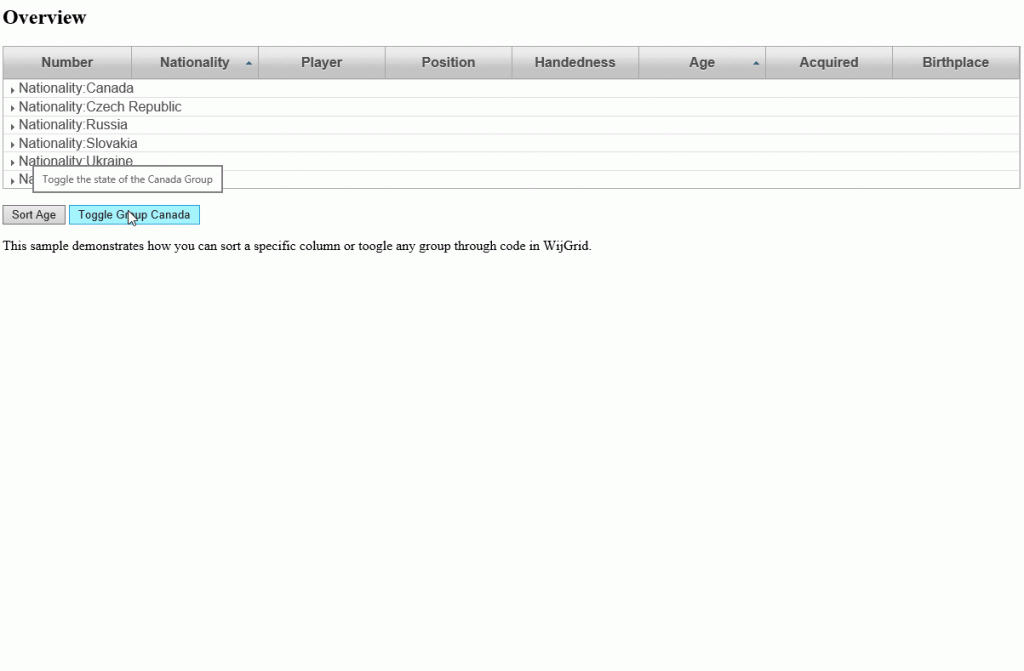Expand the Nationality:Canada group arrow
The image size is (1024, 671).
tap(12, 90)
